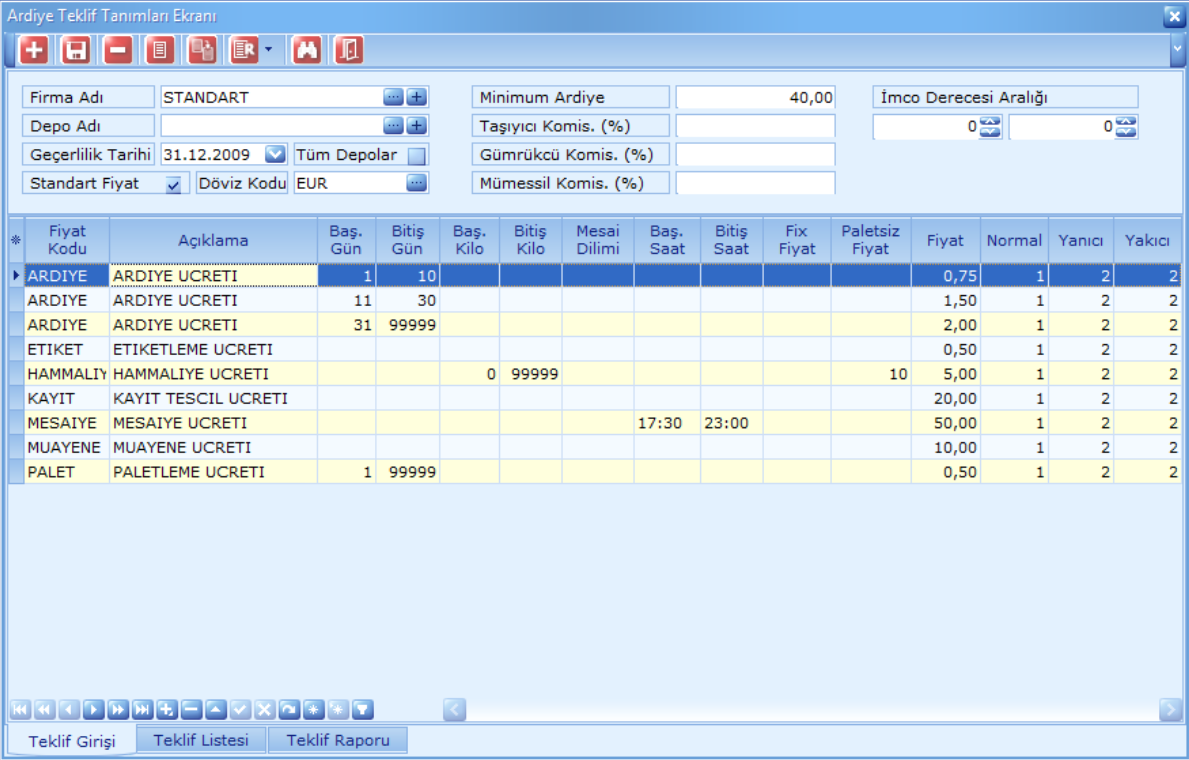Open the Depo Adı lookup ellipsis button

[394, 125]
